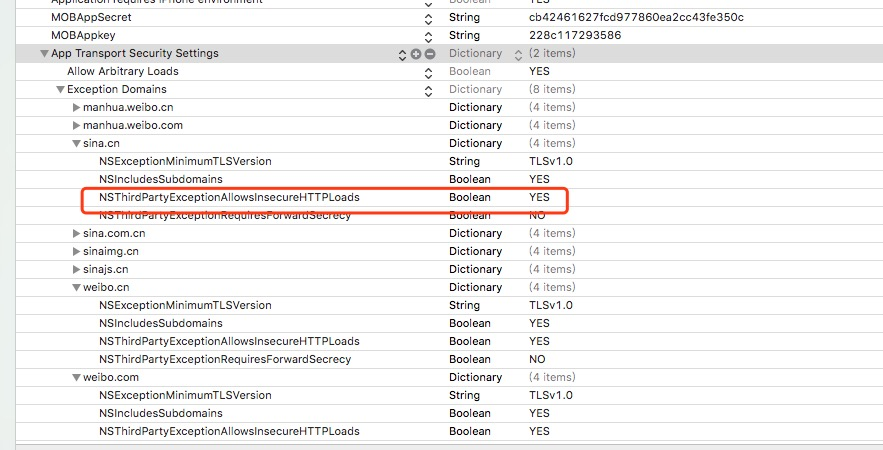883x450 pixels.
Task: Select the sinajs.cn key label
Action: [105, 270]
